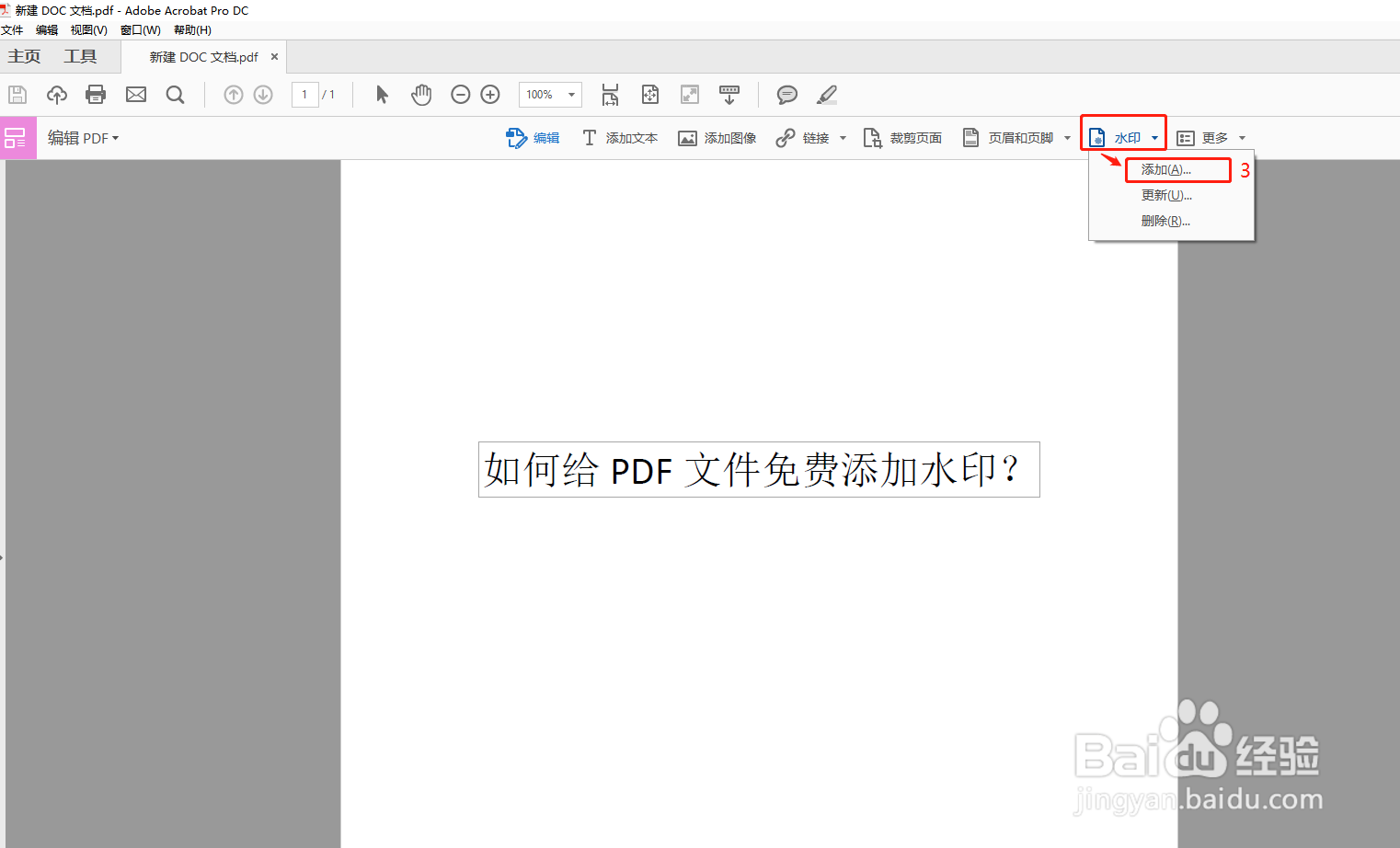Close the 新建 DOC 文档.pdf tab

click(x=274, y=57)
